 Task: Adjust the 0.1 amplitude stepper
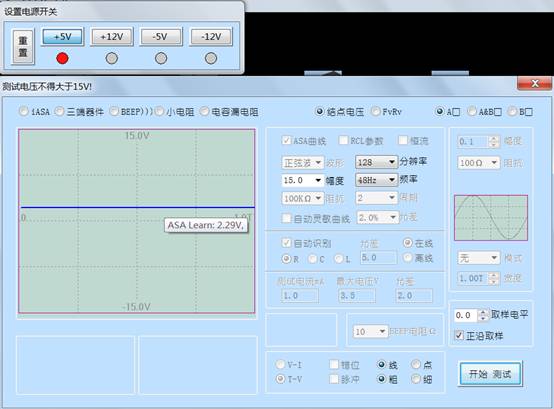click(x=494, y=142)
